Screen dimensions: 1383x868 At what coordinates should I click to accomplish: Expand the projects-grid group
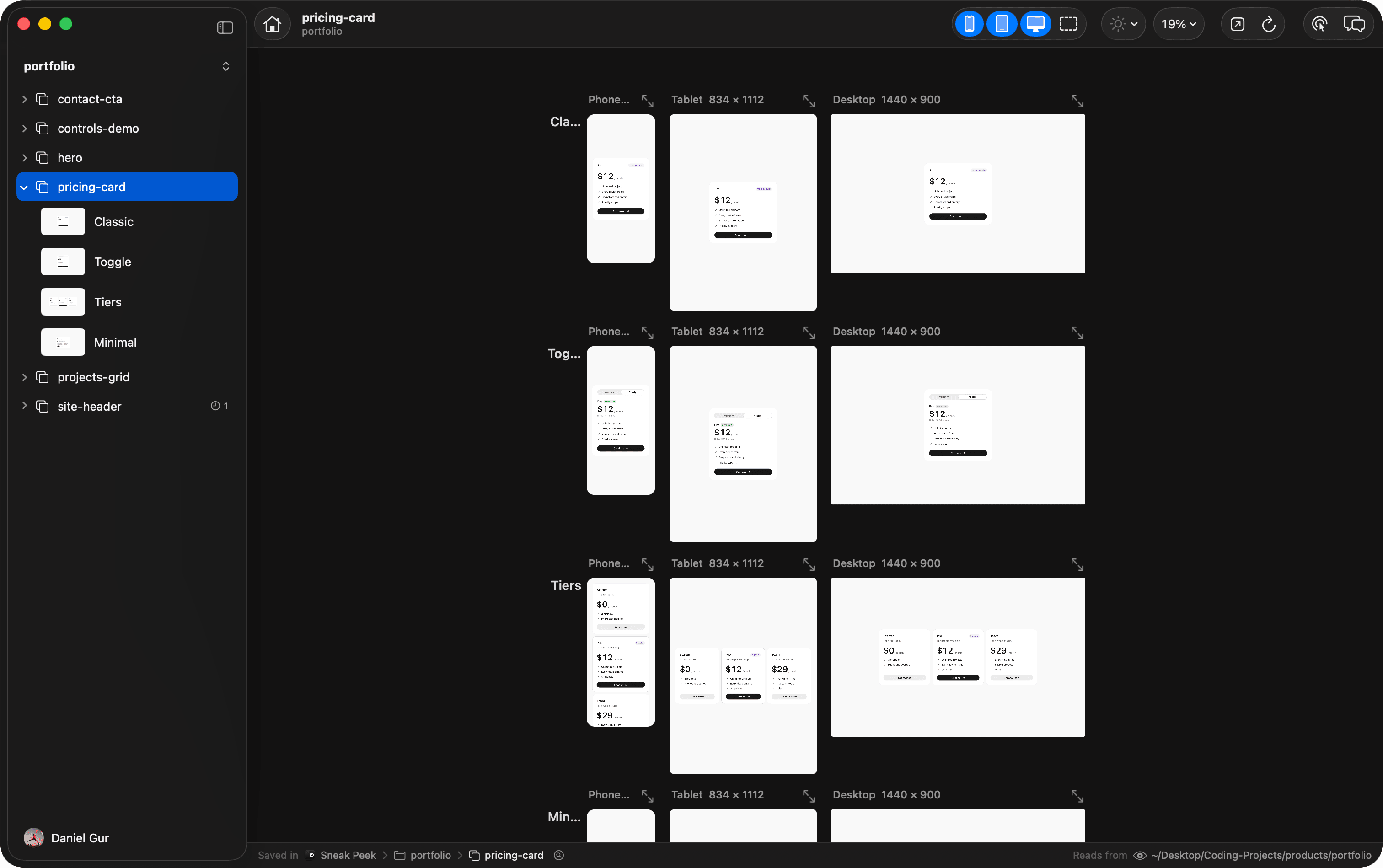coord(24,377)
